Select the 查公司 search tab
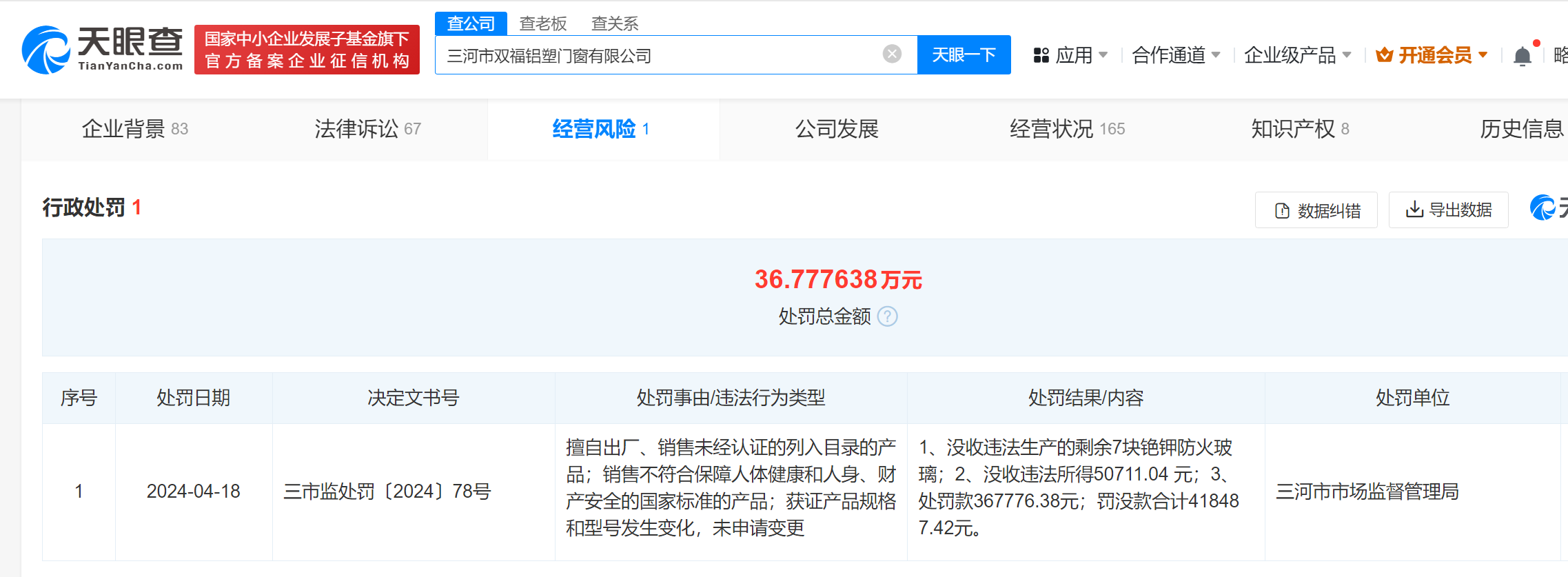 [471, 23]
